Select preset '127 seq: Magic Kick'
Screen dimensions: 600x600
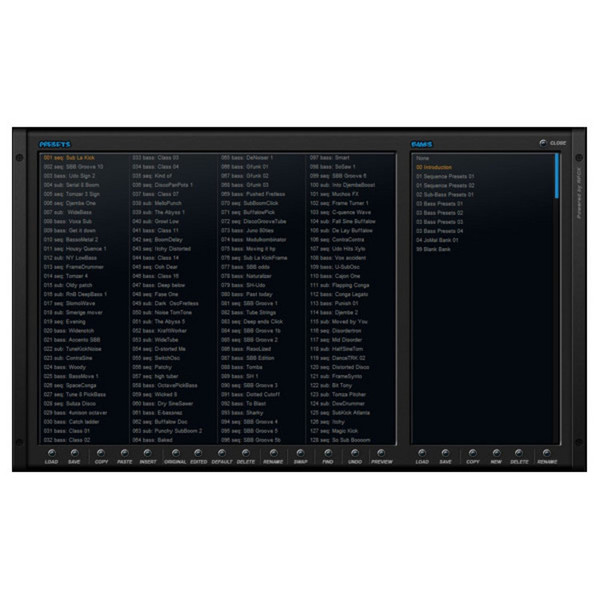(334, 431)
